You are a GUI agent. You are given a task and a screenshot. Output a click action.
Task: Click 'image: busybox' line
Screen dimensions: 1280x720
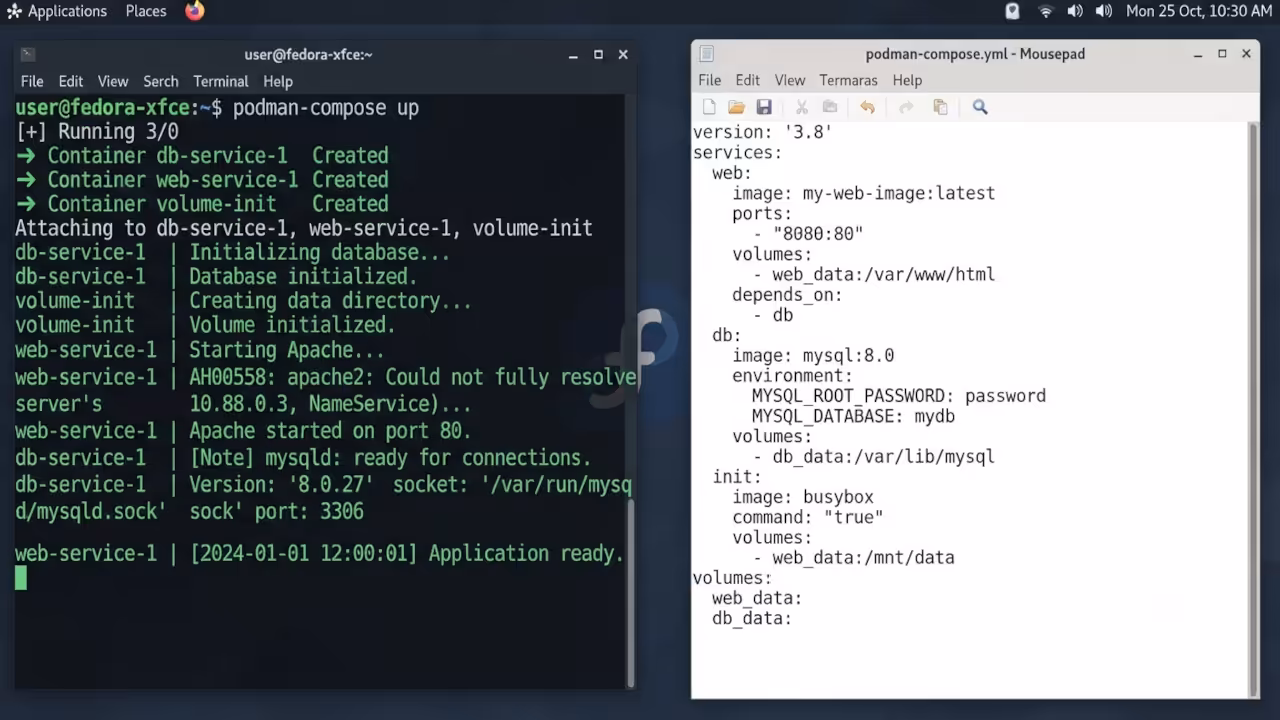coord(803,497)
